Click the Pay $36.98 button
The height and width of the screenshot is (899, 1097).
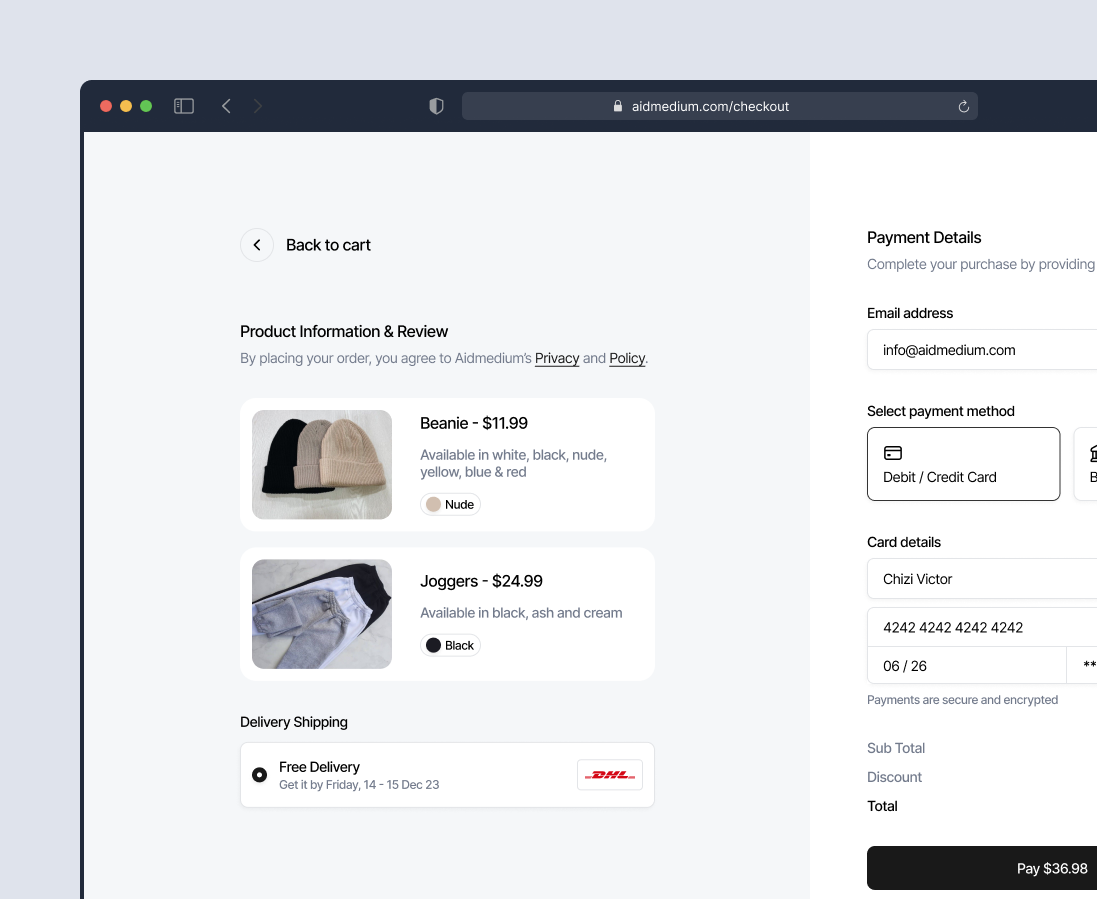(982, 868)
